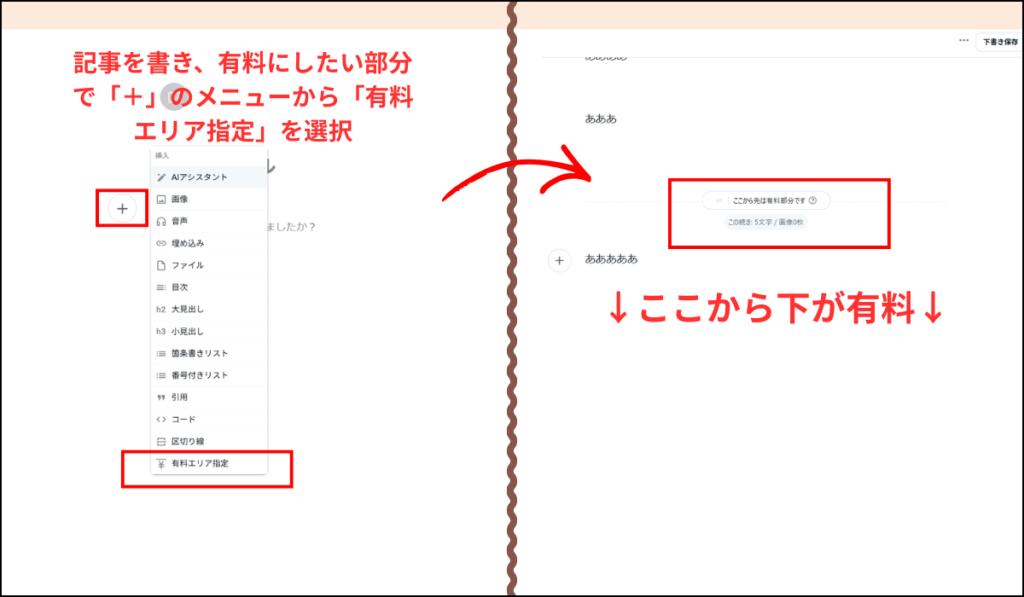
Task: Apply 小見出し h3 heading
Action: click(187, 331)
